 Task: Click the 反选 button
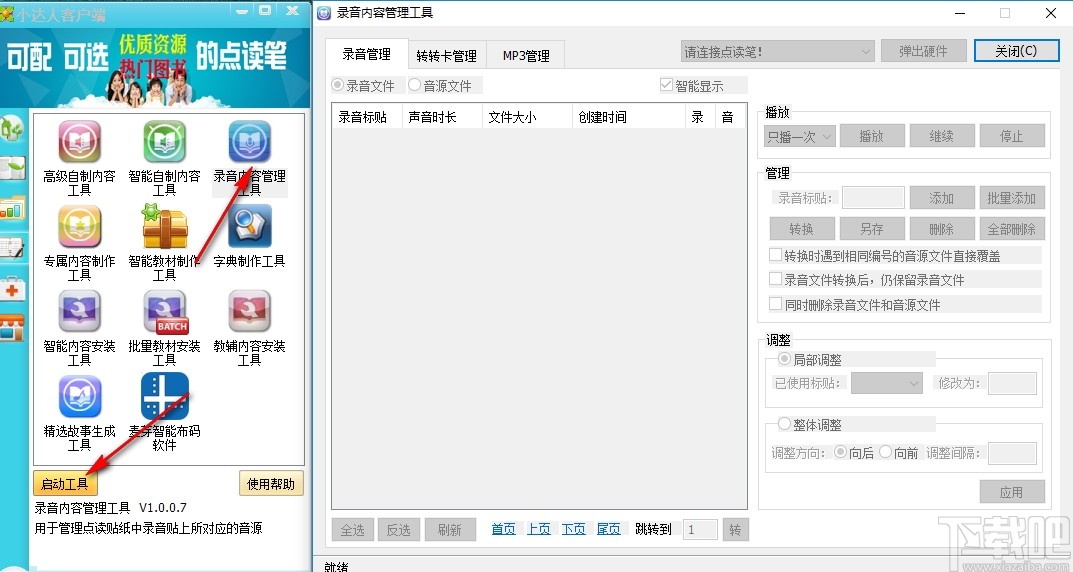(x=399, y=530)
